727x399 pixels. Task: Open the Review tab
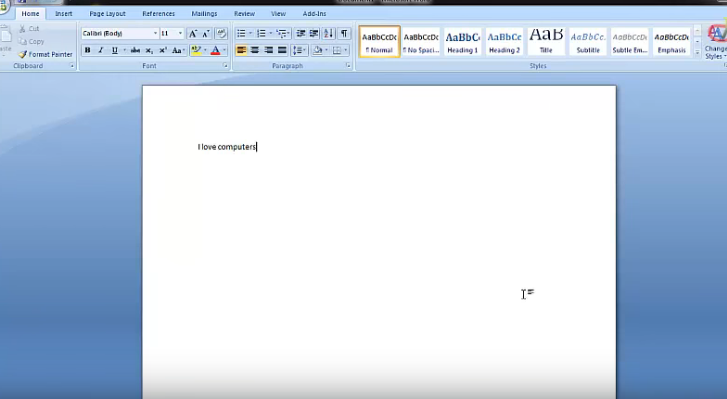click(x=244, y=14)
